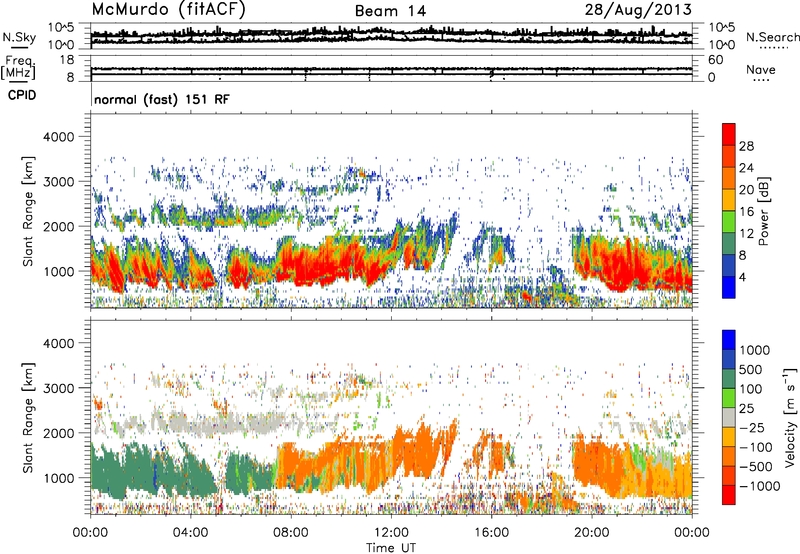Click the 'Beam 14' label

coord(390,11)
